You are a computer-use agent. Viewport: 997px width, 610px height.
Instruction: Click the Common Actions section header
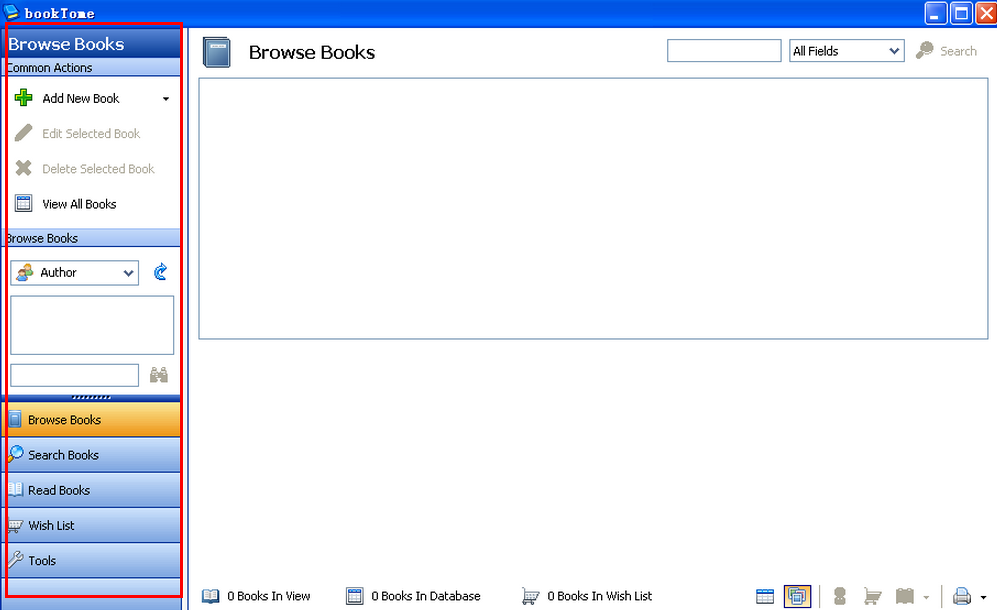click(92, 67)
